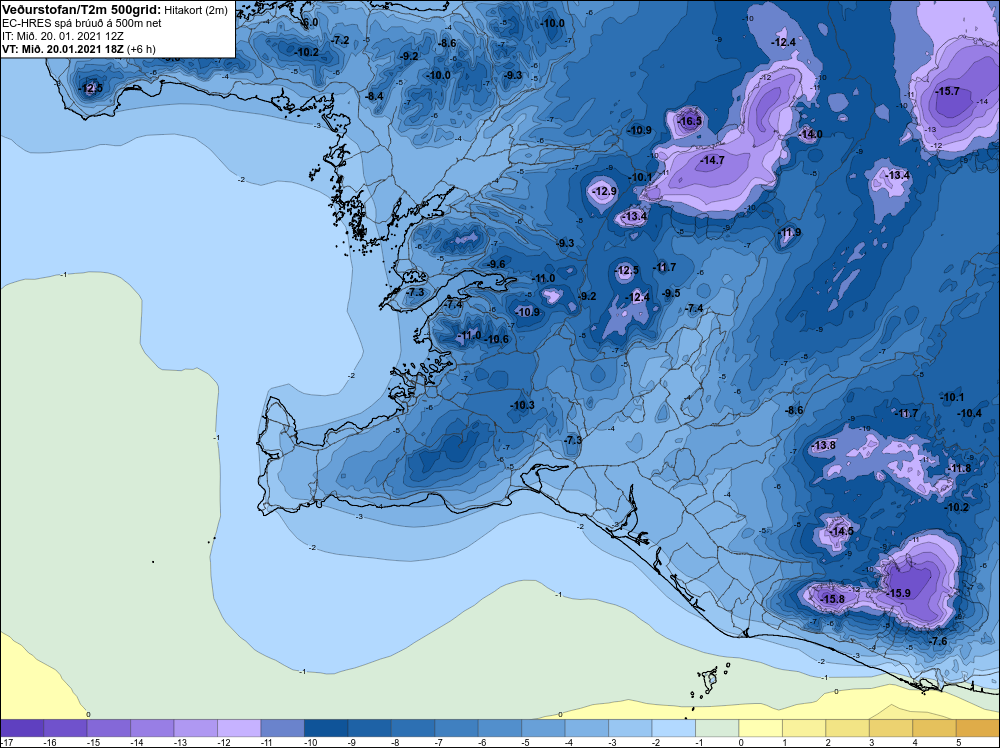The width and height of the screenshot is (1000, 748).
Task: Click the temperature label -10.4
Action: click(x=969, y=413)
